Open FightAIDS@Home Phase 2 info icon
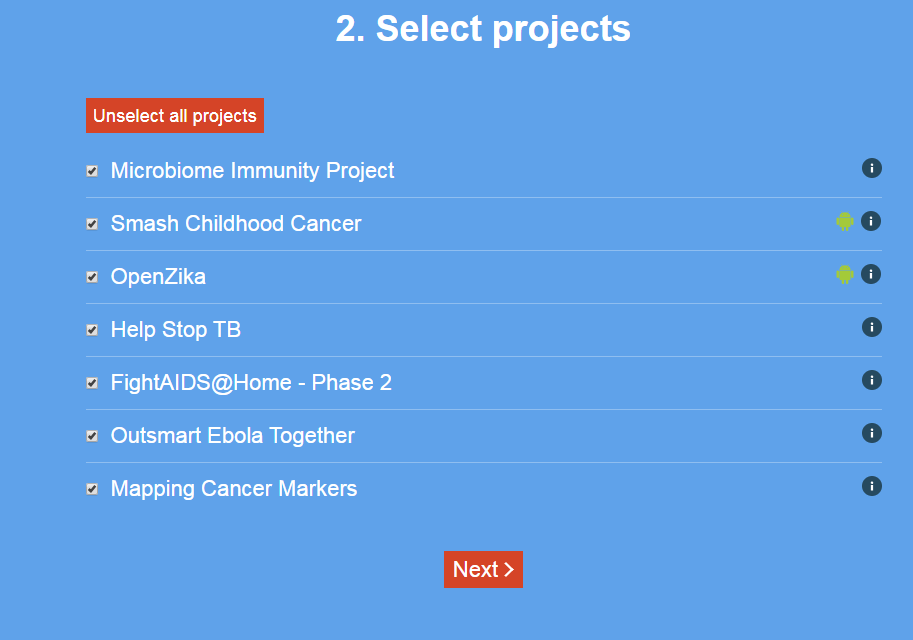 [x=871, y=380]
